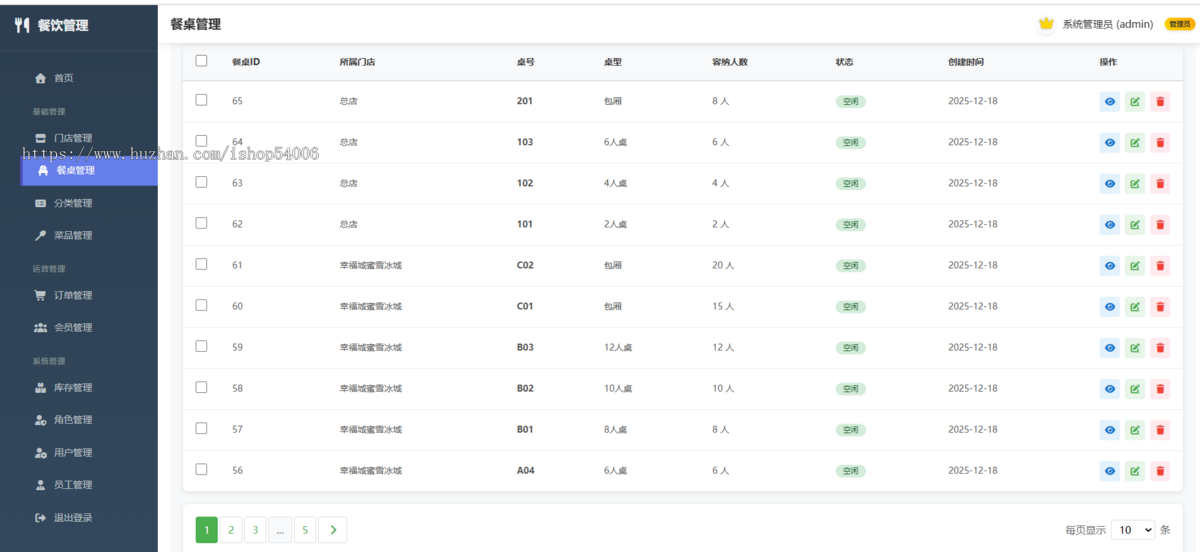Click the 系统管理员 (admin) user name

tap(1108, 24)
